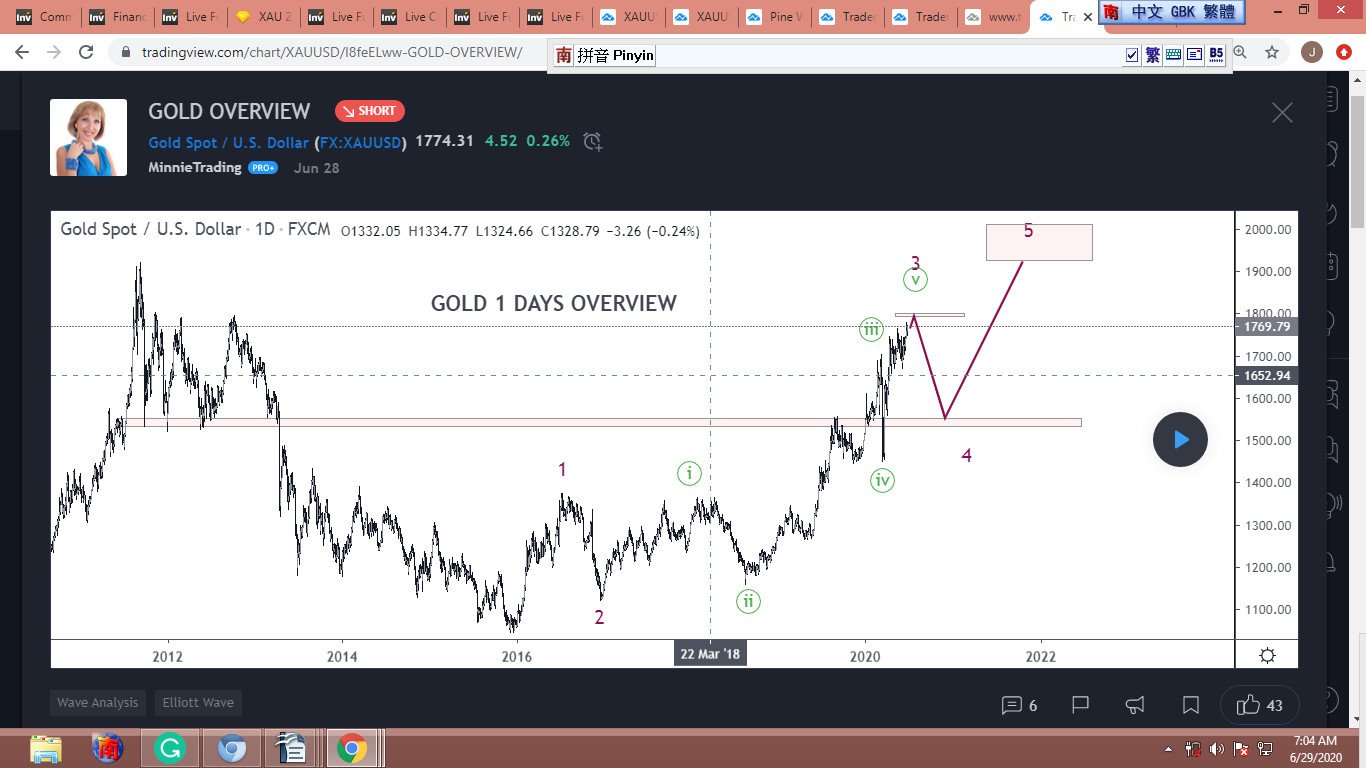
Task: Close the GOLD OVERVIEW idea popup
Action: click(1282, 113)
